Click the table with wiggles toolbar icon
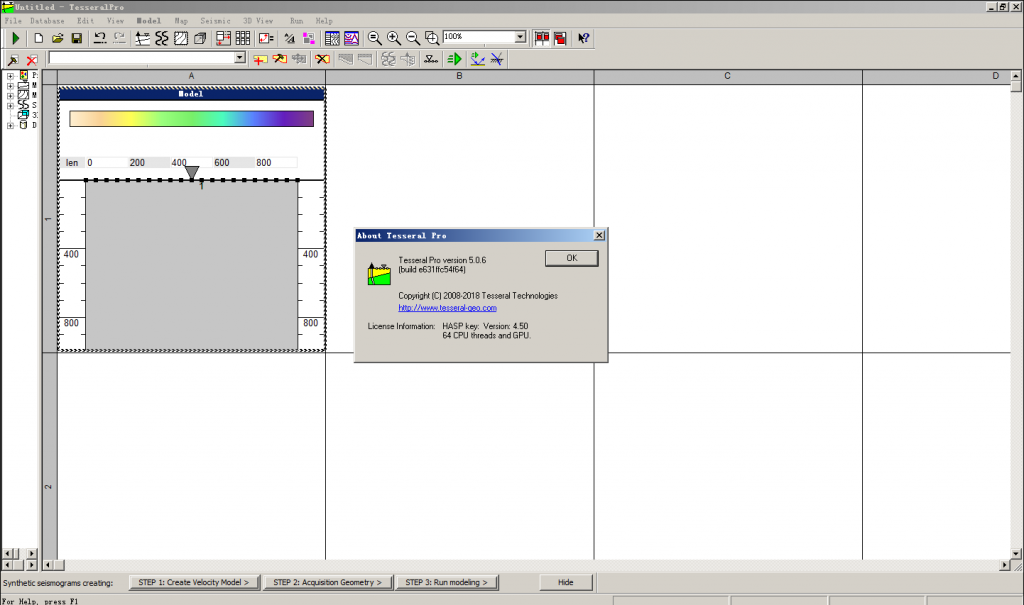This screenshot has height=605, width=1024. click(332, 39)
